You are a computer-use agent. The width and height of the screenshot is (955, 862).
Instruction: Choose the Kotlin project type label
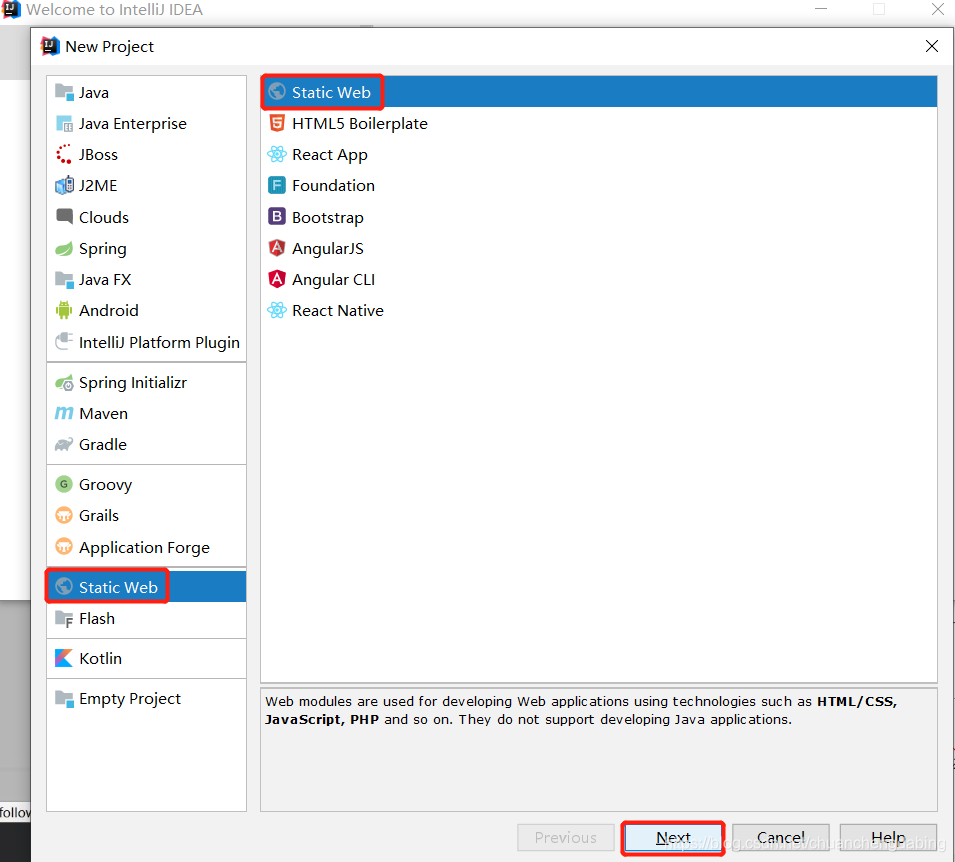point(100,659)
